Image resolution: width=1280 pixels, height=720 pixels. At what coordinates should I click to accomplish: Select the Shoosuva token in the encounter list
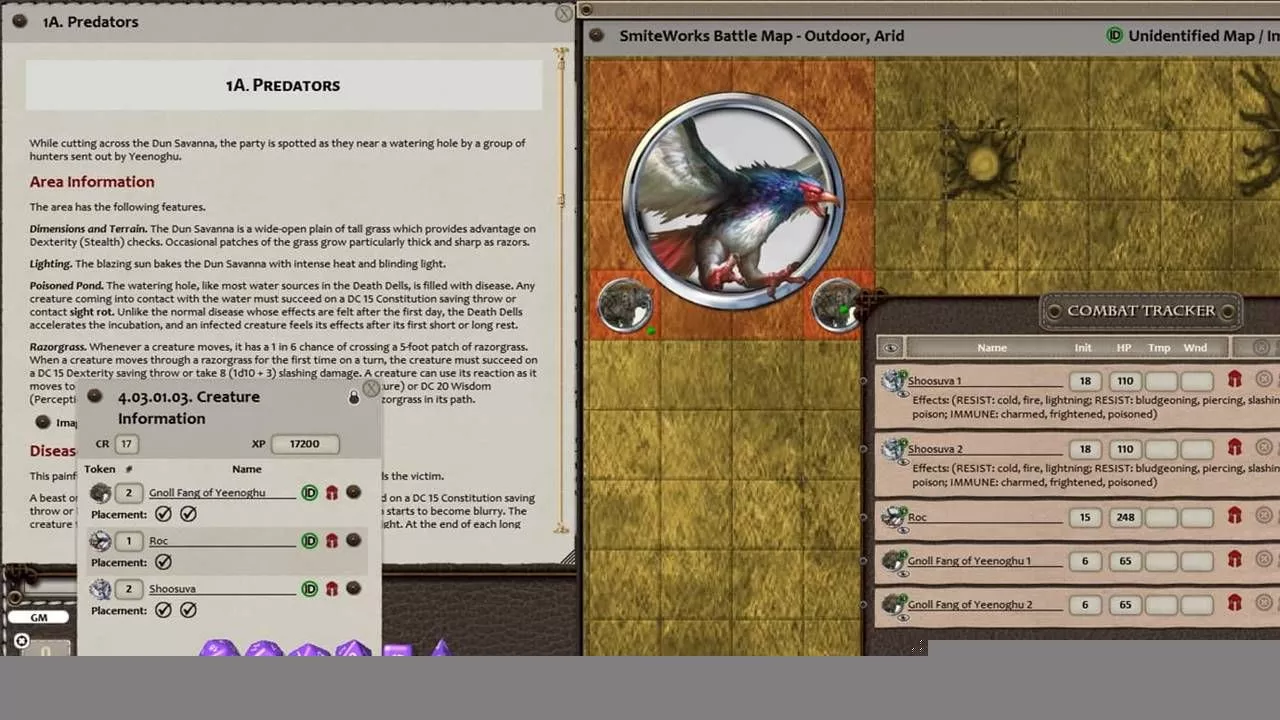[100, 589]
